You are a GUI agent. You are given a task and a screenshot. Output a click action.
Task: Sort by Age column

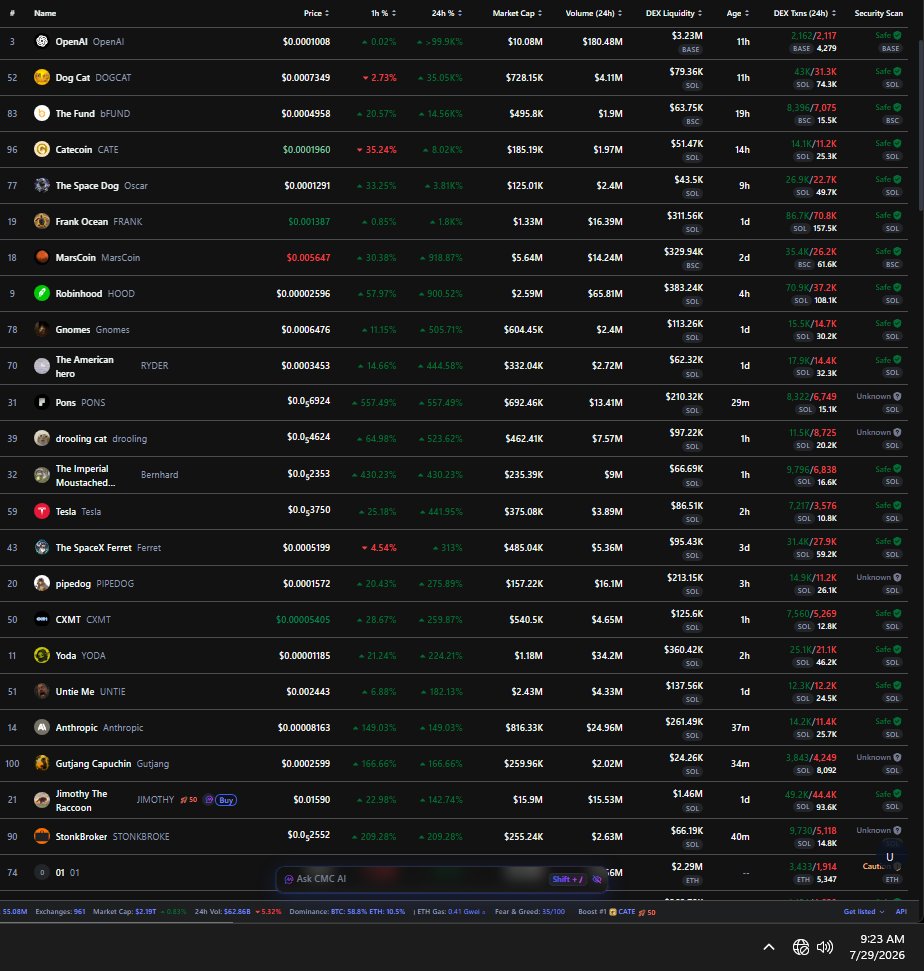pyautogui.click(x=738, y=13)
